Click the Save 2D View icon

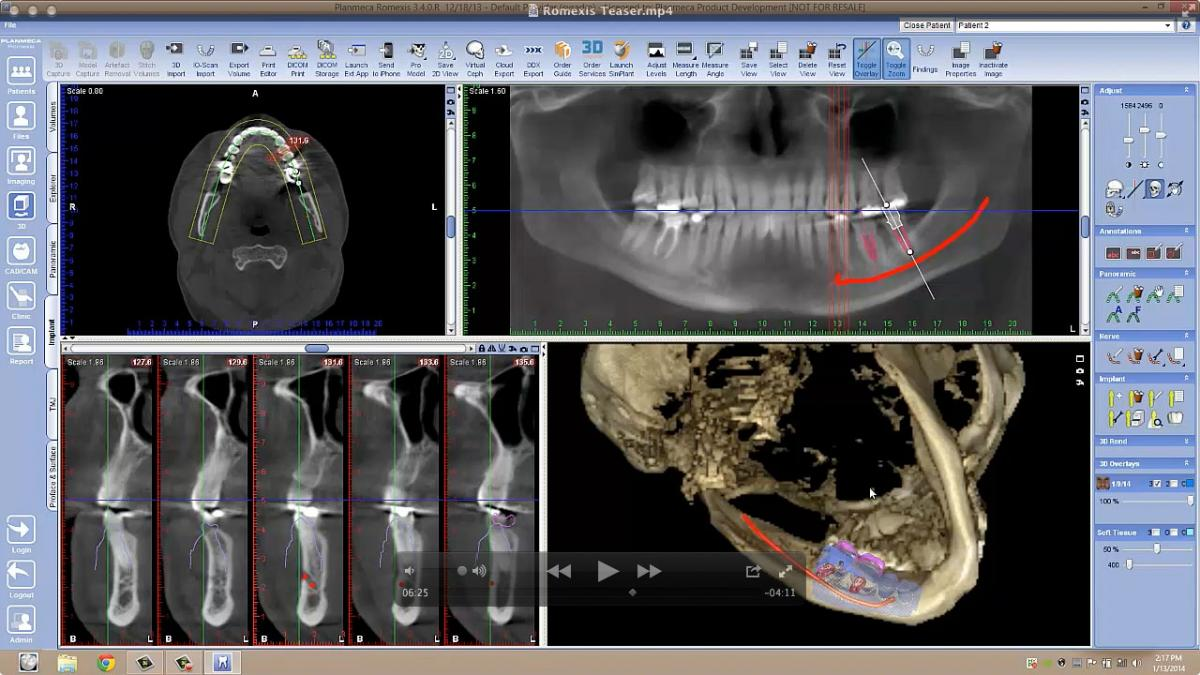(x=446, y=59)
